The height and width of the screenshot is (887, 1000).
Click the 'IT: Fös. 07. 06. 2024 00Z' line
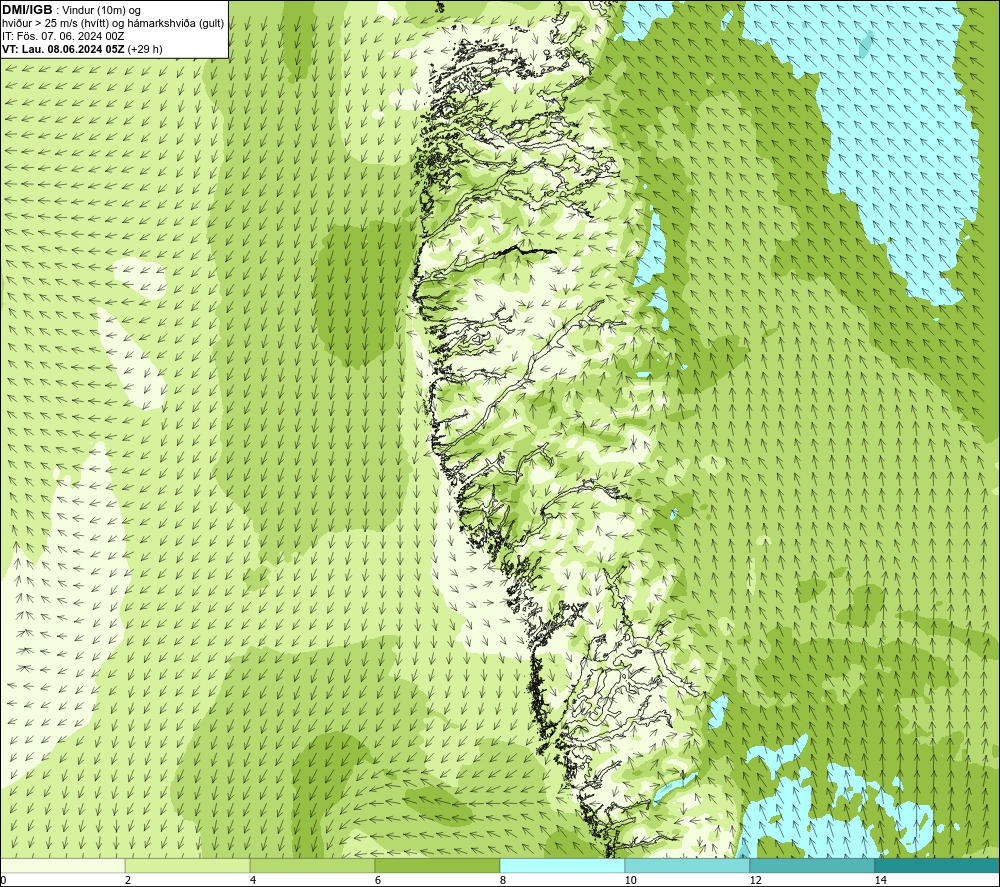(x=63, y=36)
